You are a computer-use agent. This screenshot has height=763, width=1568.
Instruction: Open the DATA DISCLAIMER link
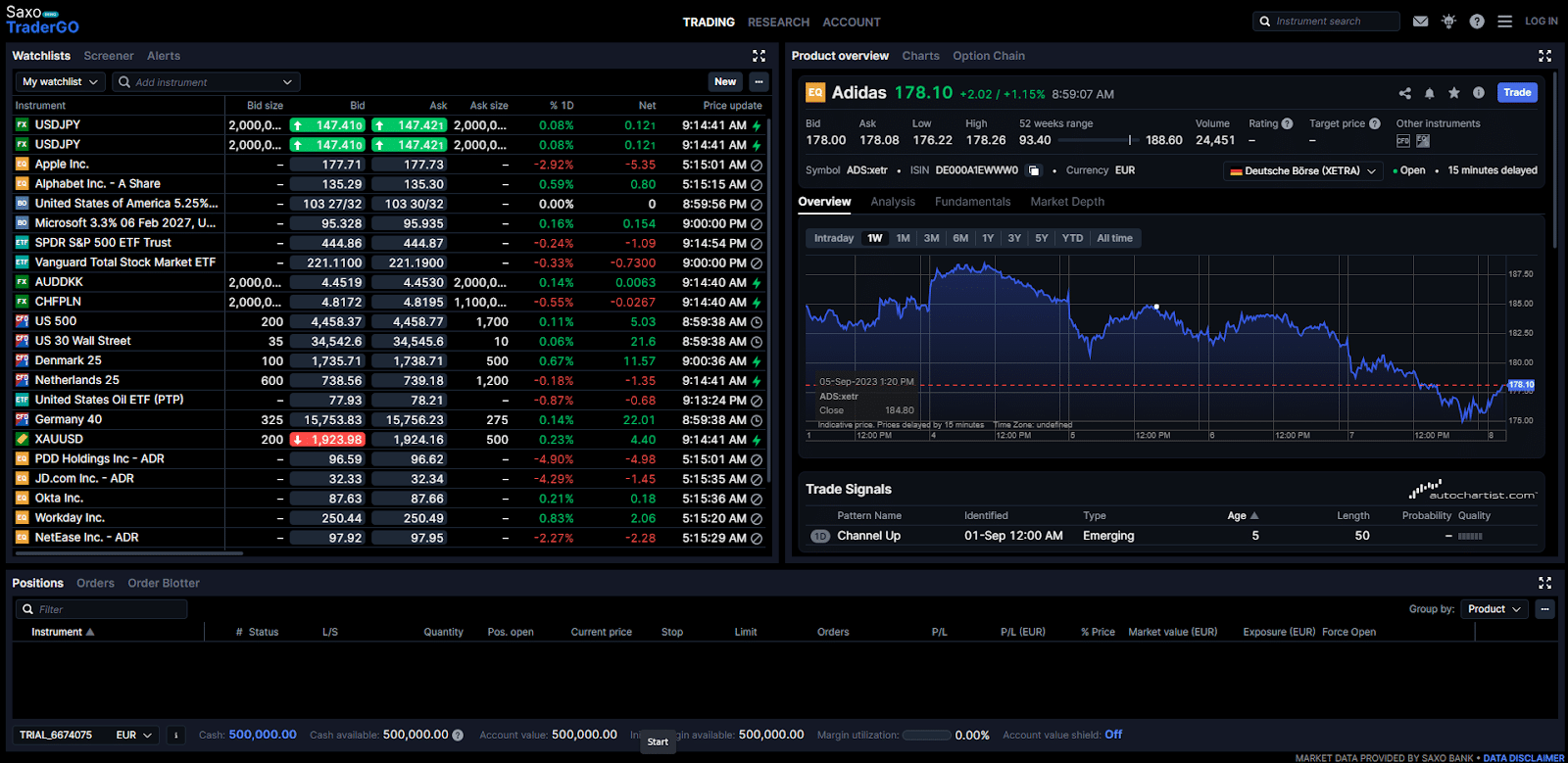tap(1524, 758)
